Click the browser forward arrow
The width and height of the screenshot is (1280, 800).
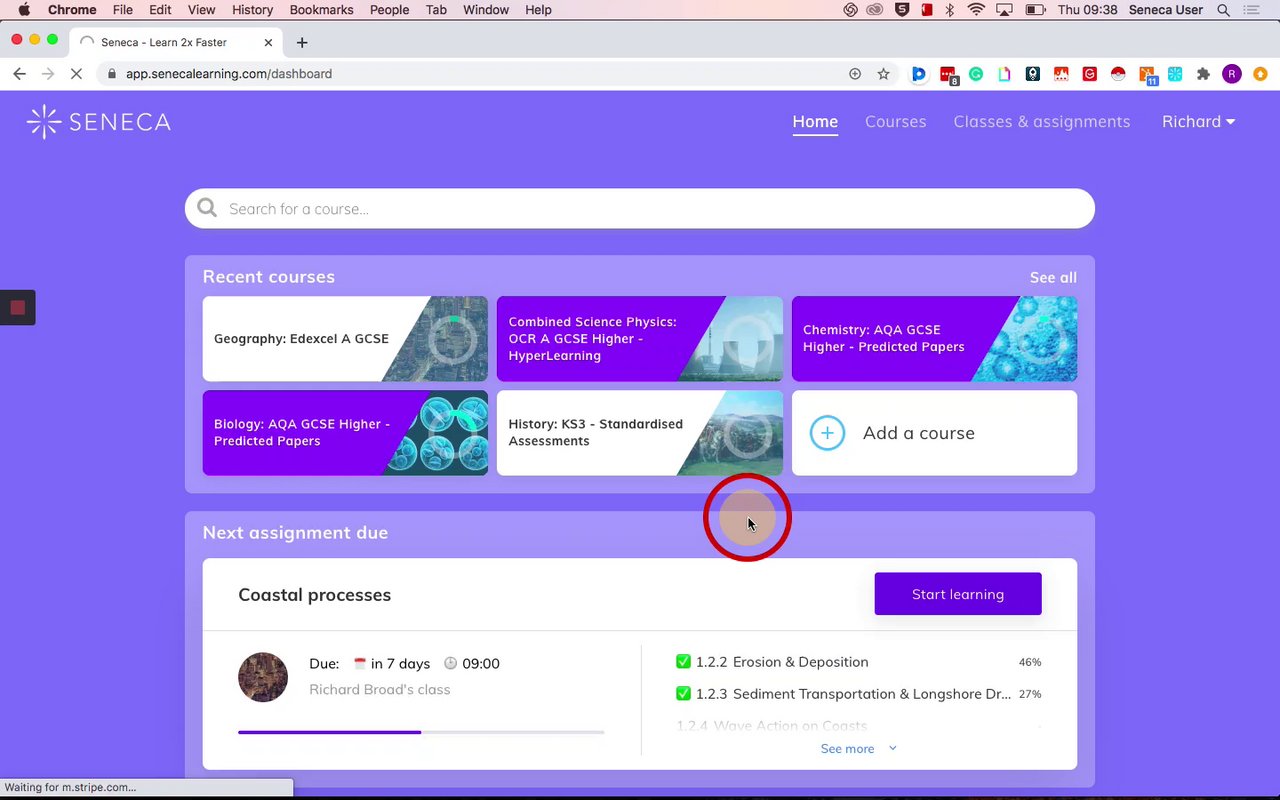tap(47, 74)
